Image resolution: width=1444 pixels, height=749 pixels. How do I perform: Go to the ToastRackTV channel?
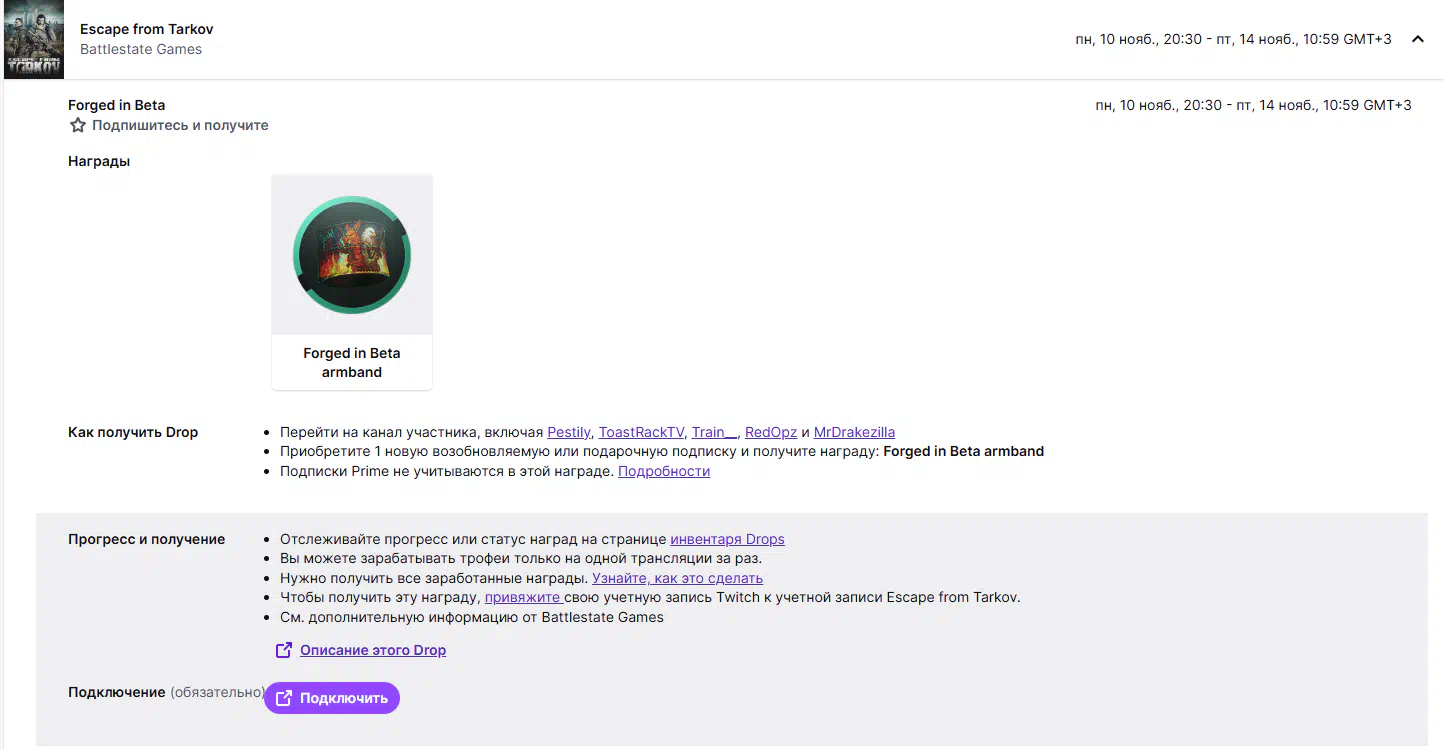(641, 433)
